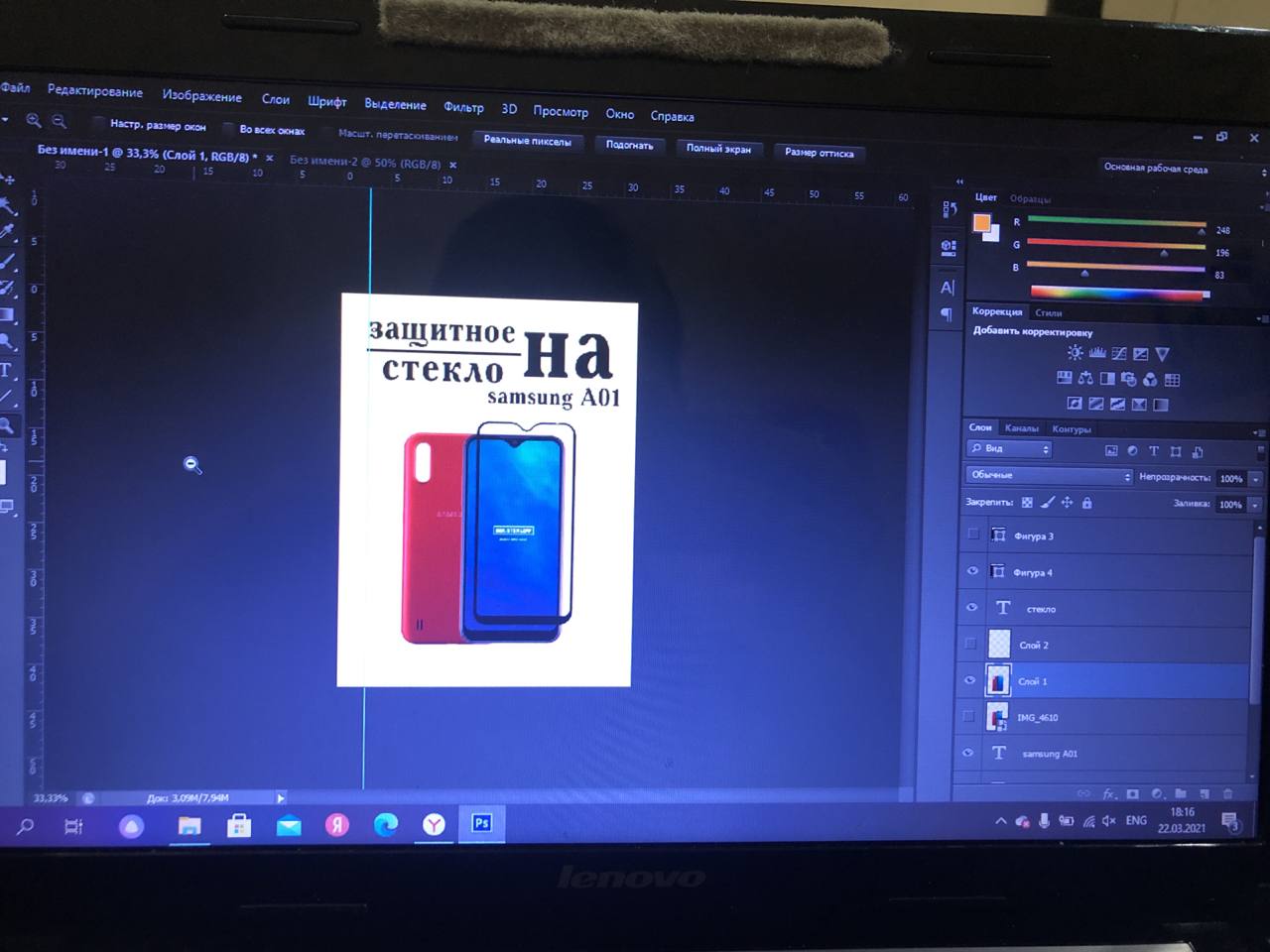Lock transparent pixels in Layers panel
Image resolution: width=1270 pixels, height=952 pixels.
click(1027, 503)
